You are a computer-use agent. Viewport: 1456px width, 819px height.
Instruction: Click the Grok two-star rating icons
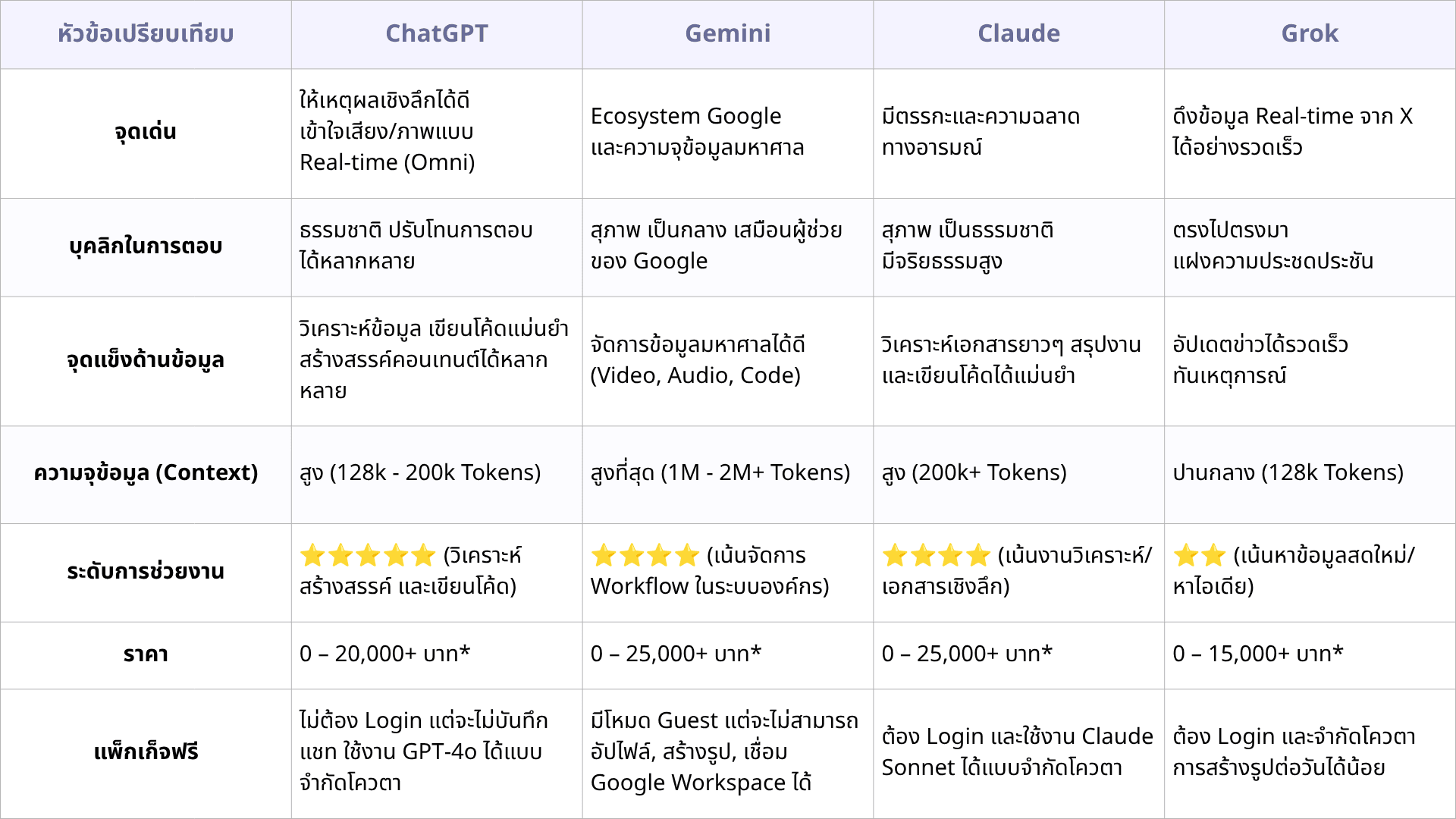pyautogui.click(x=1200, y=556)
